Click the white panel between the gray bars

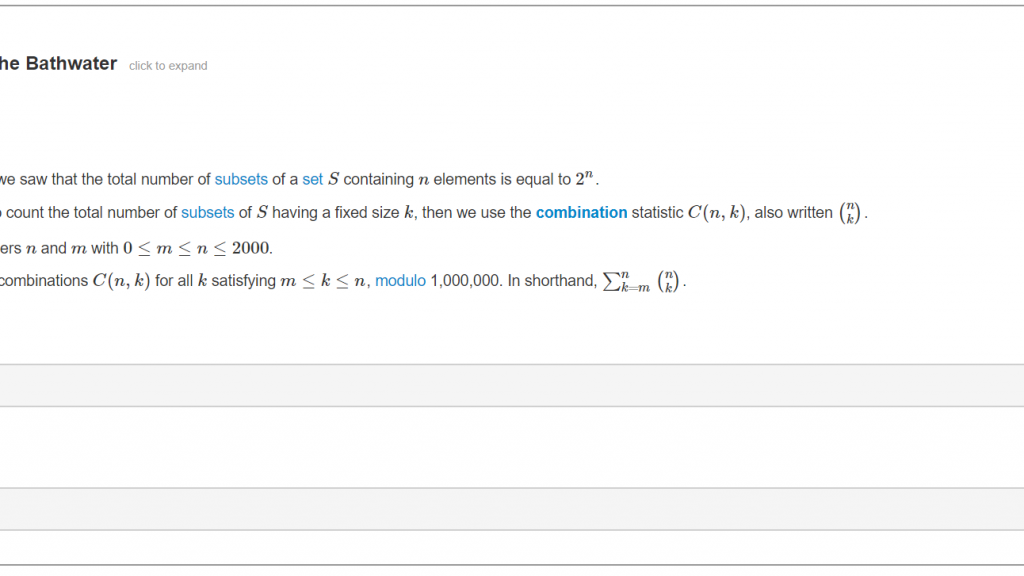(x=512, y=447)
